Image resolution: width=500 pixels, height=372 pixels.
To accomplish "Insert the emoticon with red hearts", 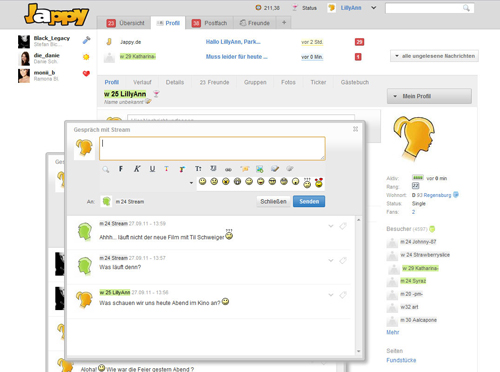I will coord(319,183).
